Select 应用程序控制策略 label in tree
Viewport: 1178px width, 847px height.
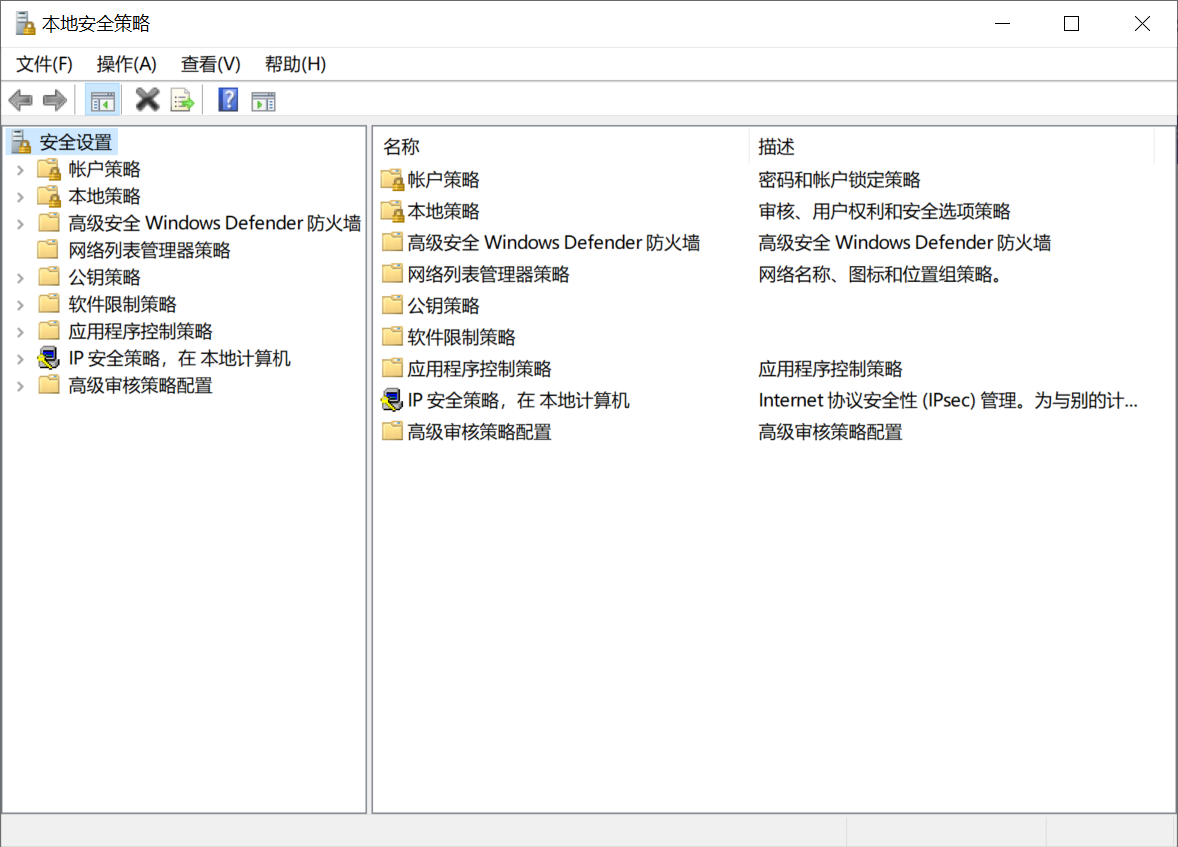pyautogui.click(x=140, y=331)
